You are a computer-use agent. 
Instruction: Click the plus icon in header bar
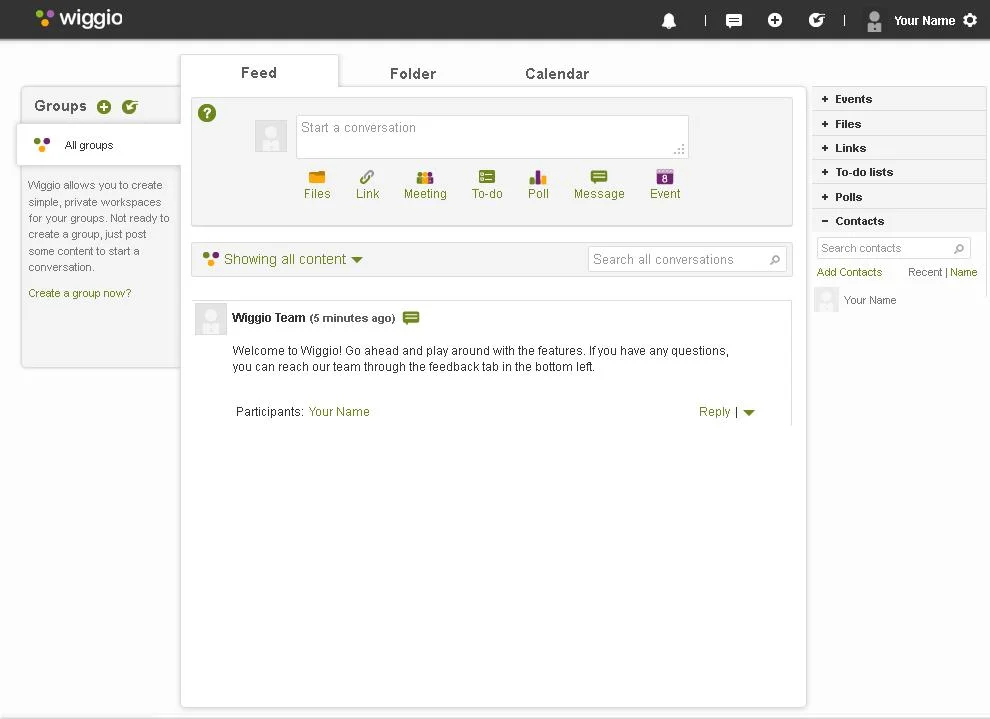coord(775,20)
